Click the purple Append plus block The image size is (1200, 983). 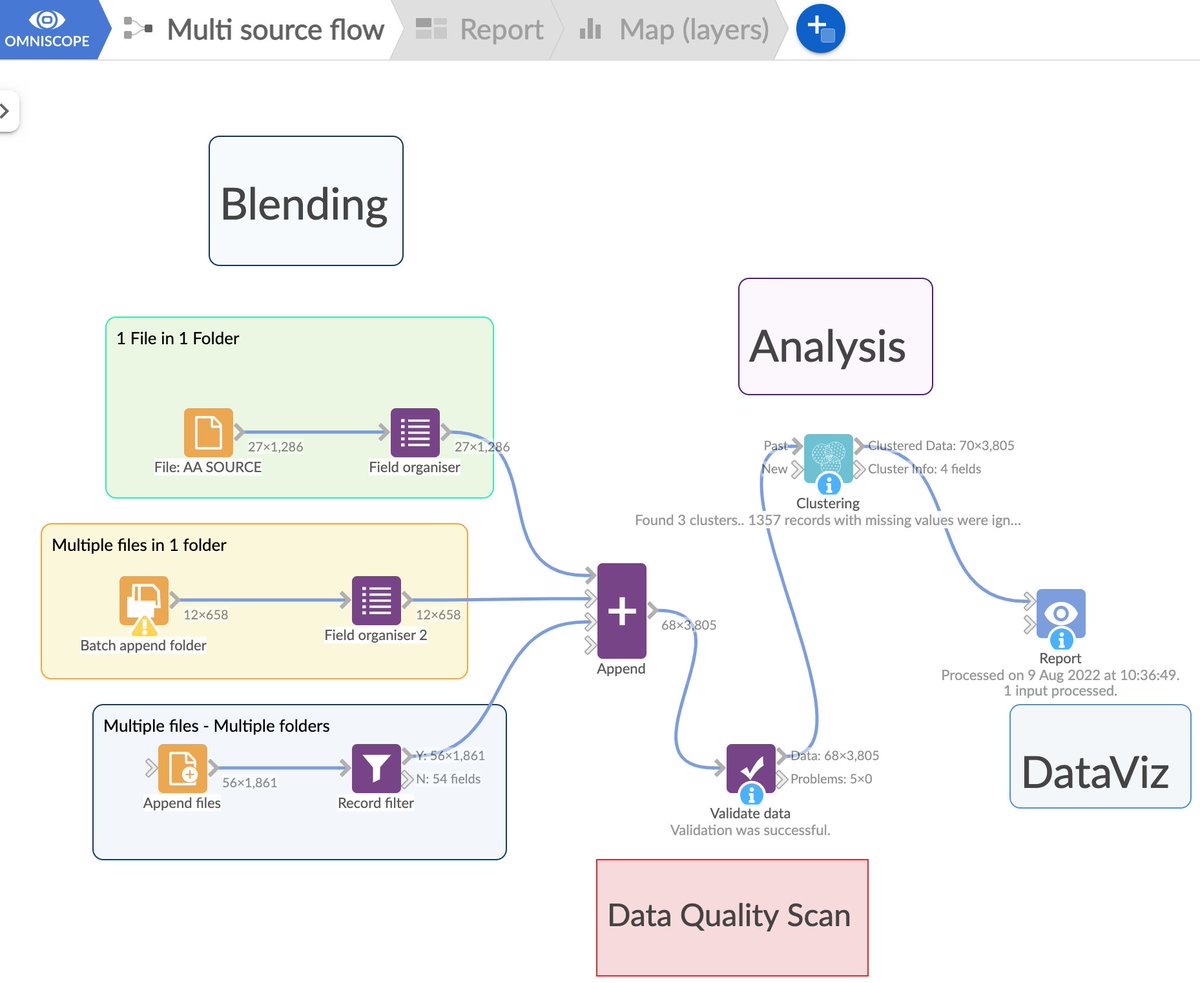coord(622,610)
